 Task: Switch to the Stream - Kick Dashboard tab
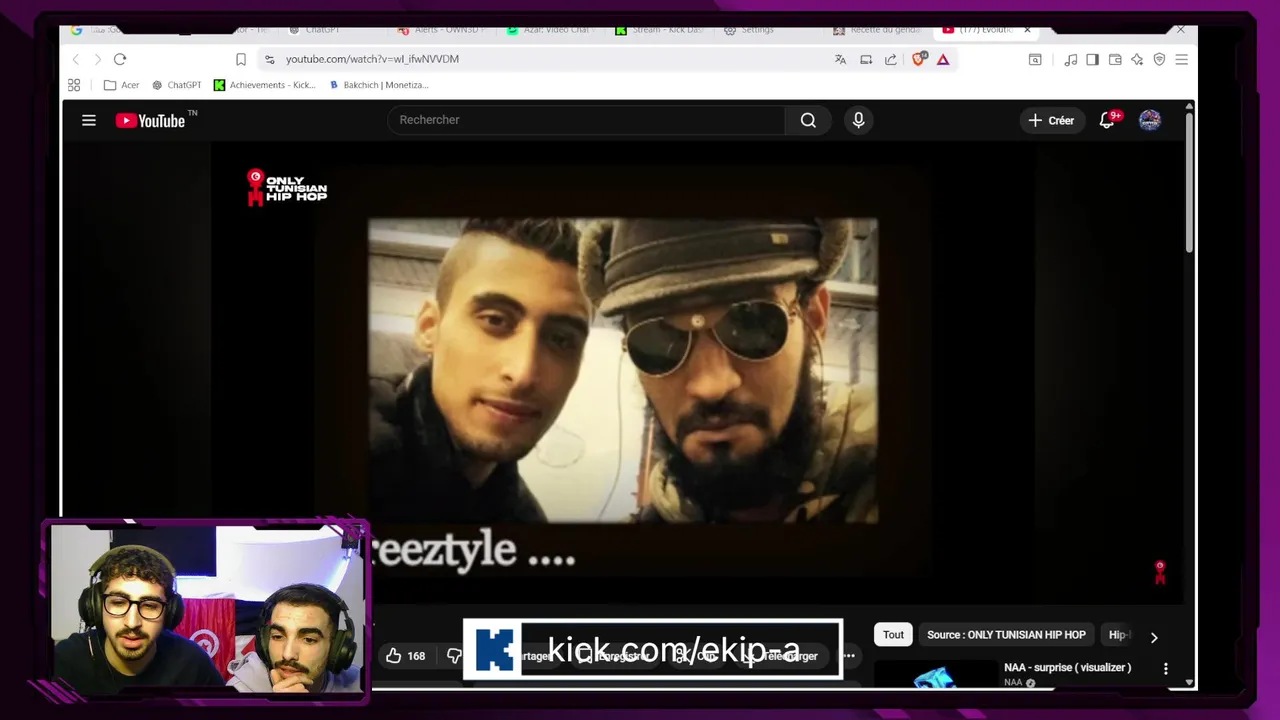(x=660, y=30)
